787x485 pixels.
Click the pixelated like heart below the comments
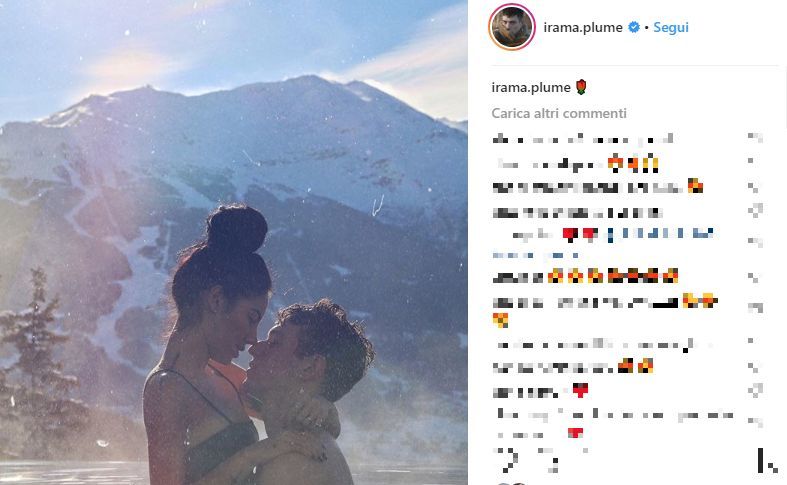tap(507, 460)
